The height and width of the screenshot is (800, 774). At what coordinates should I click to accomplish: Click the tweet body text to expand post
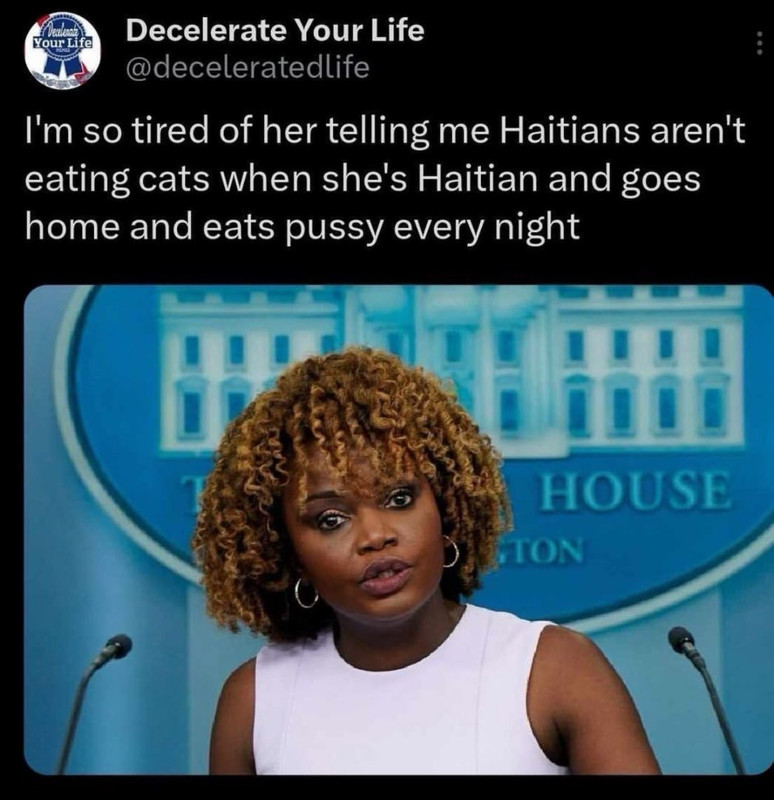[x=385, y=178]
